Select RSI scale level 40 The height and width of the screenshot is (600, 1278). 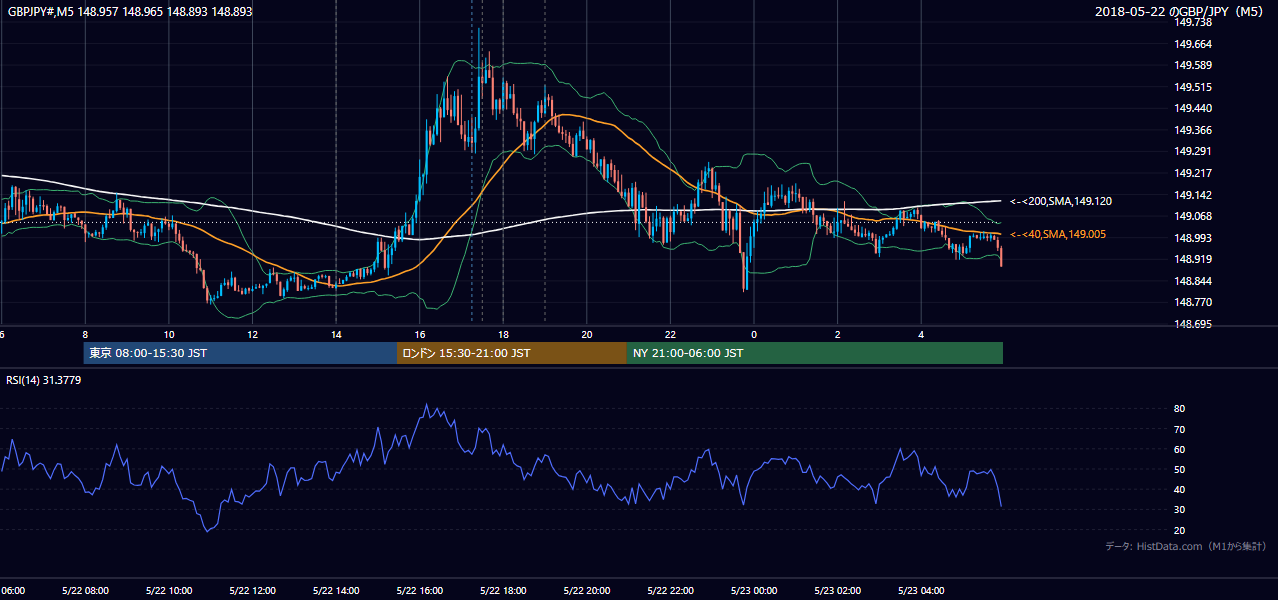(1179, 490)
